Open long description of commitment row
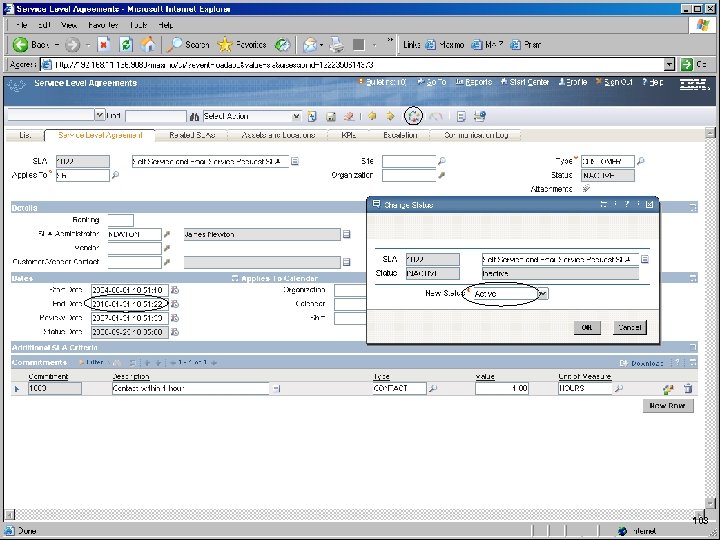720x540 pixels. pyautogui.click(x=276, y=388)
